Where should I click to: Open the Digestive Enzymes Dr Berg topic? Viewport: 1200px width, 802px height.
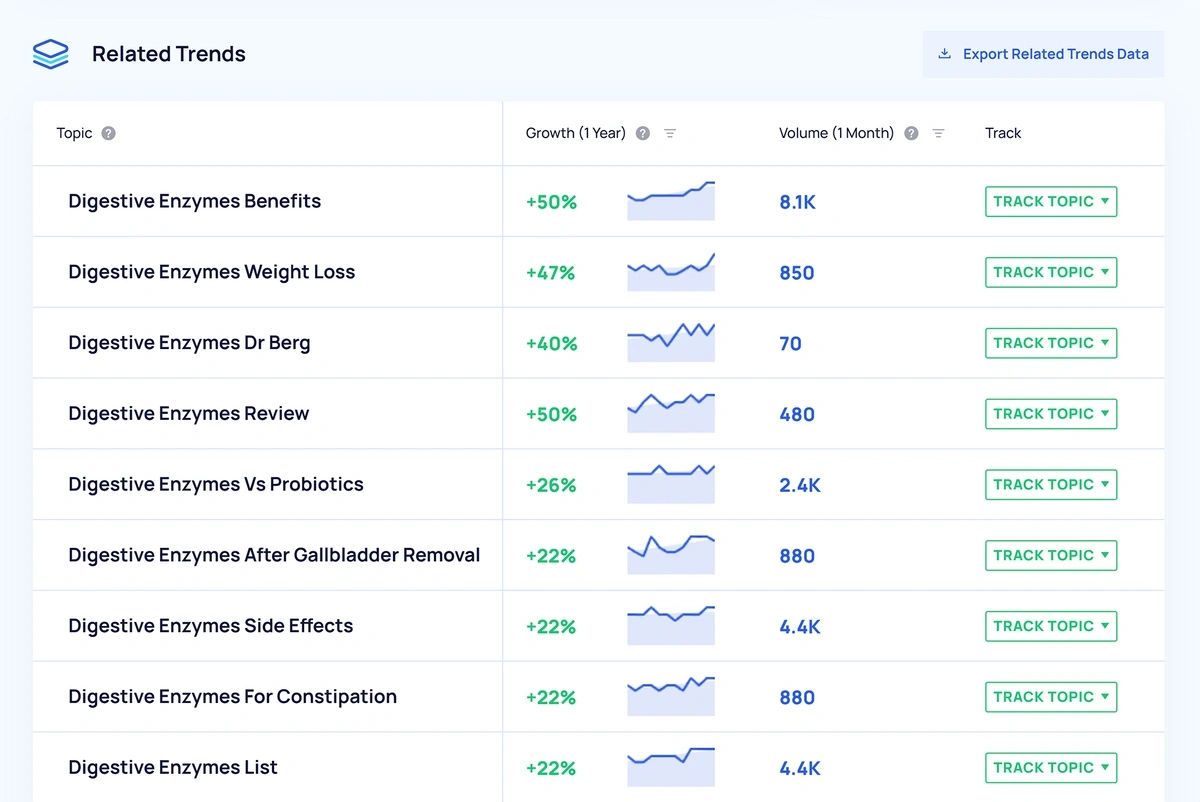pyautogui.click(x=189, y=343)
